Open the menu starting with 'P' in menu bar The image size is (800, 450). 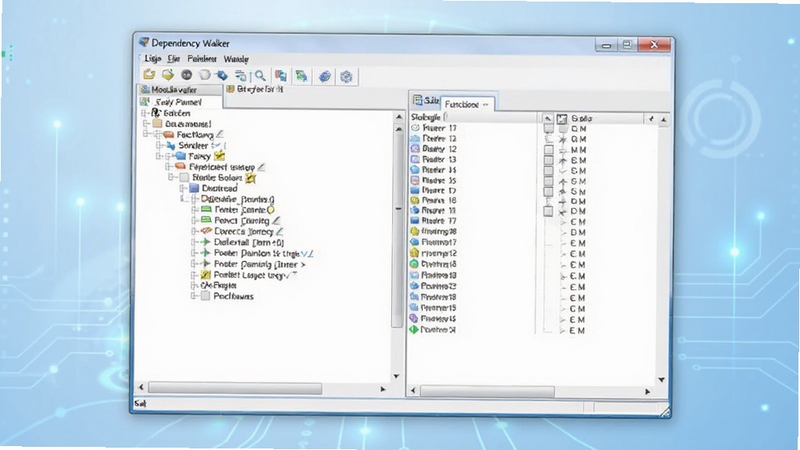(202, 59)
